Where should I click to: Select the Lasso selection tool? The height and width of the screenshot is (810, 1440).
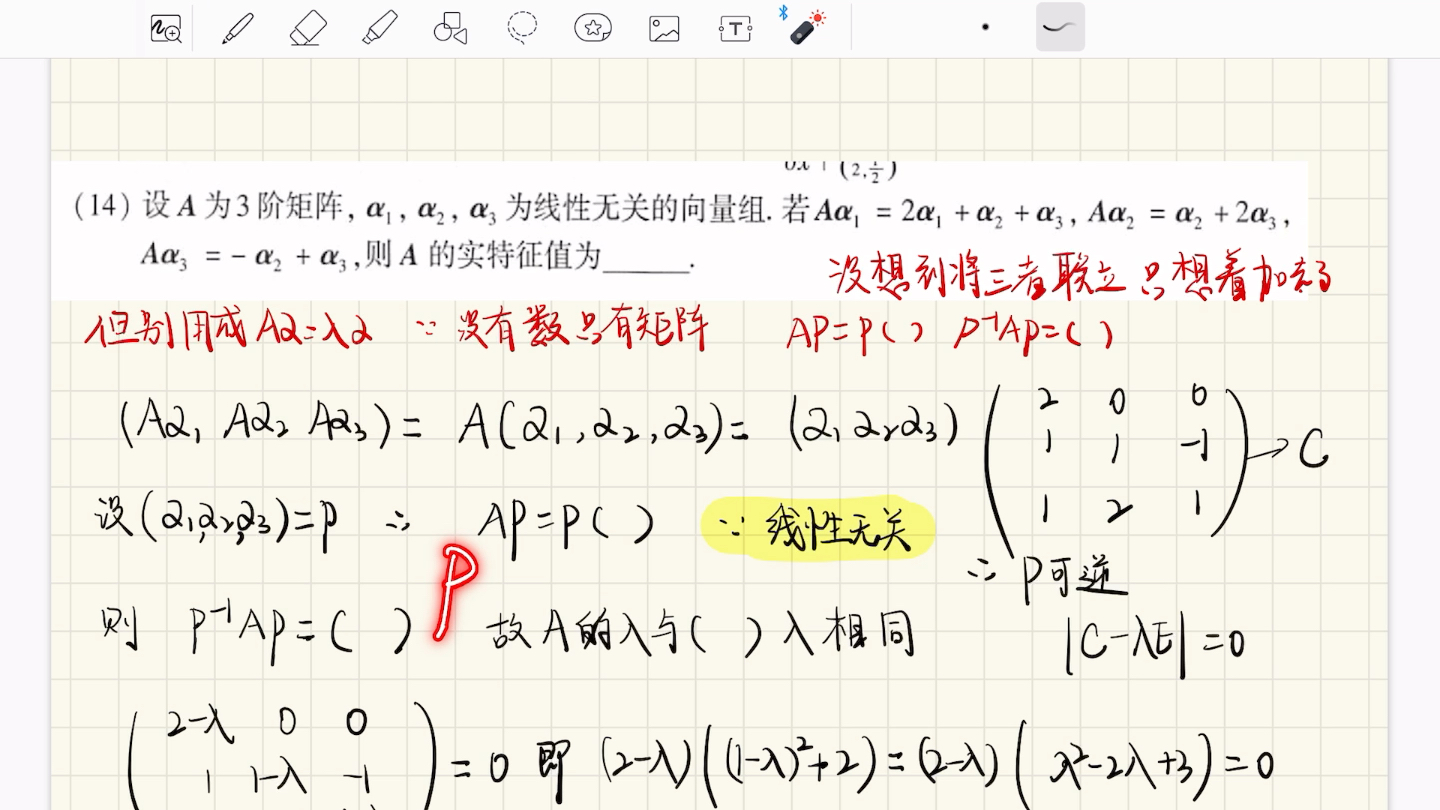(x=522, y=28)
